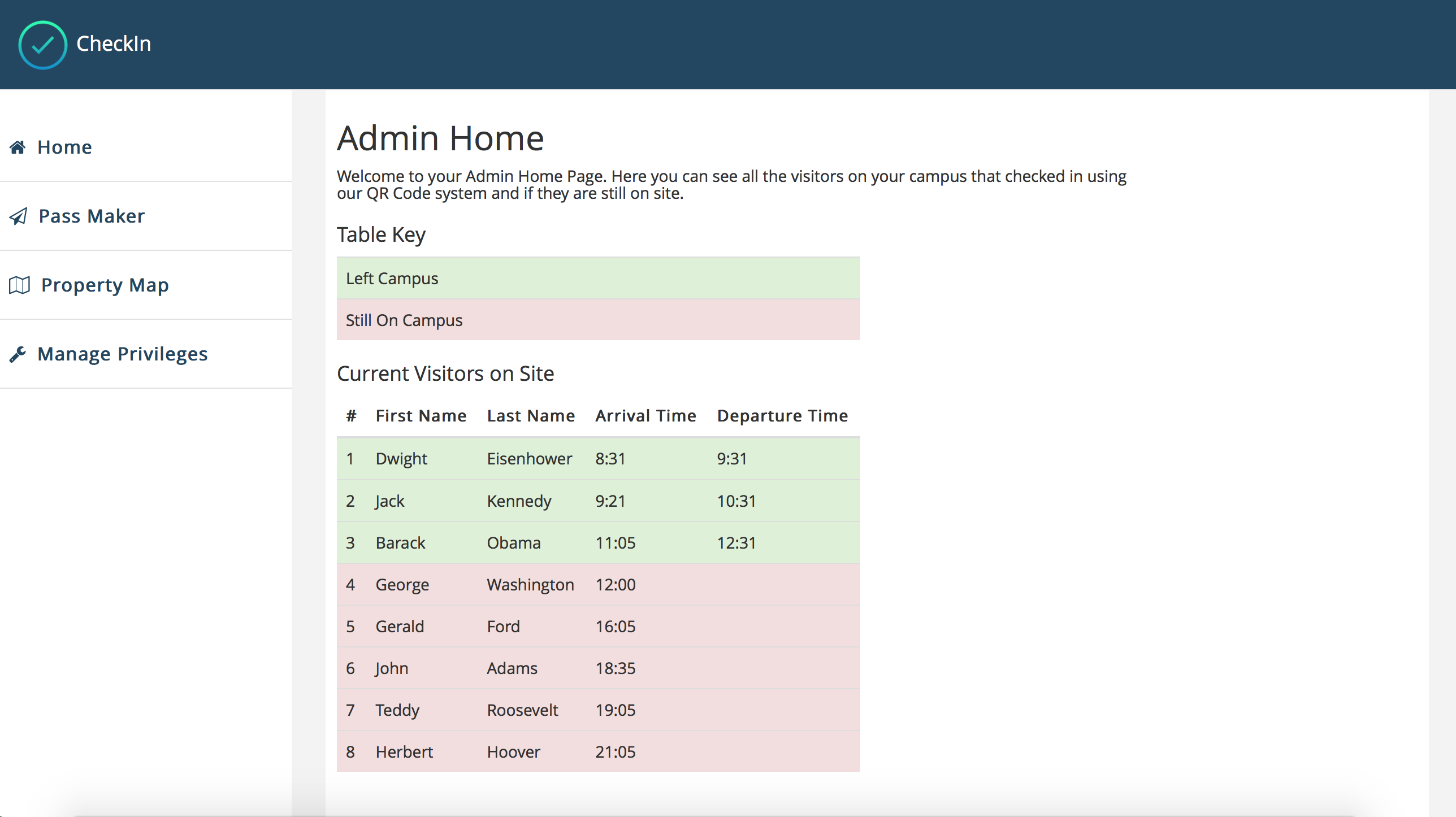Go to the Property Map page
This screenshot has width=1456, height=817.
105,285
